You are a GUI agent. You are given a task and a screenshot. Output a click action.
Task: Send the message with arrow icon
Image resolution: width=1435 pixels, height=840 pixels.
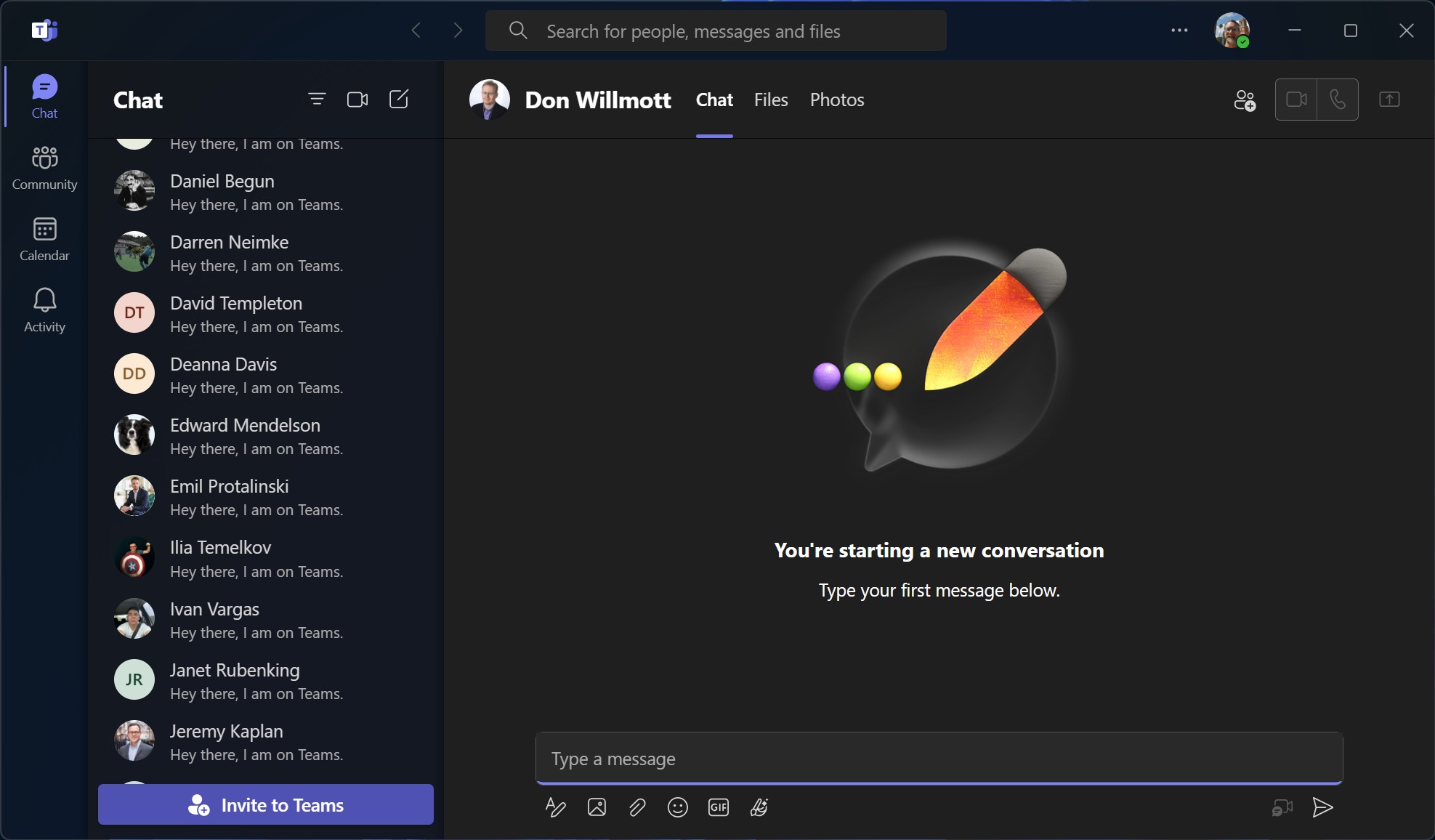[1322, 807]
